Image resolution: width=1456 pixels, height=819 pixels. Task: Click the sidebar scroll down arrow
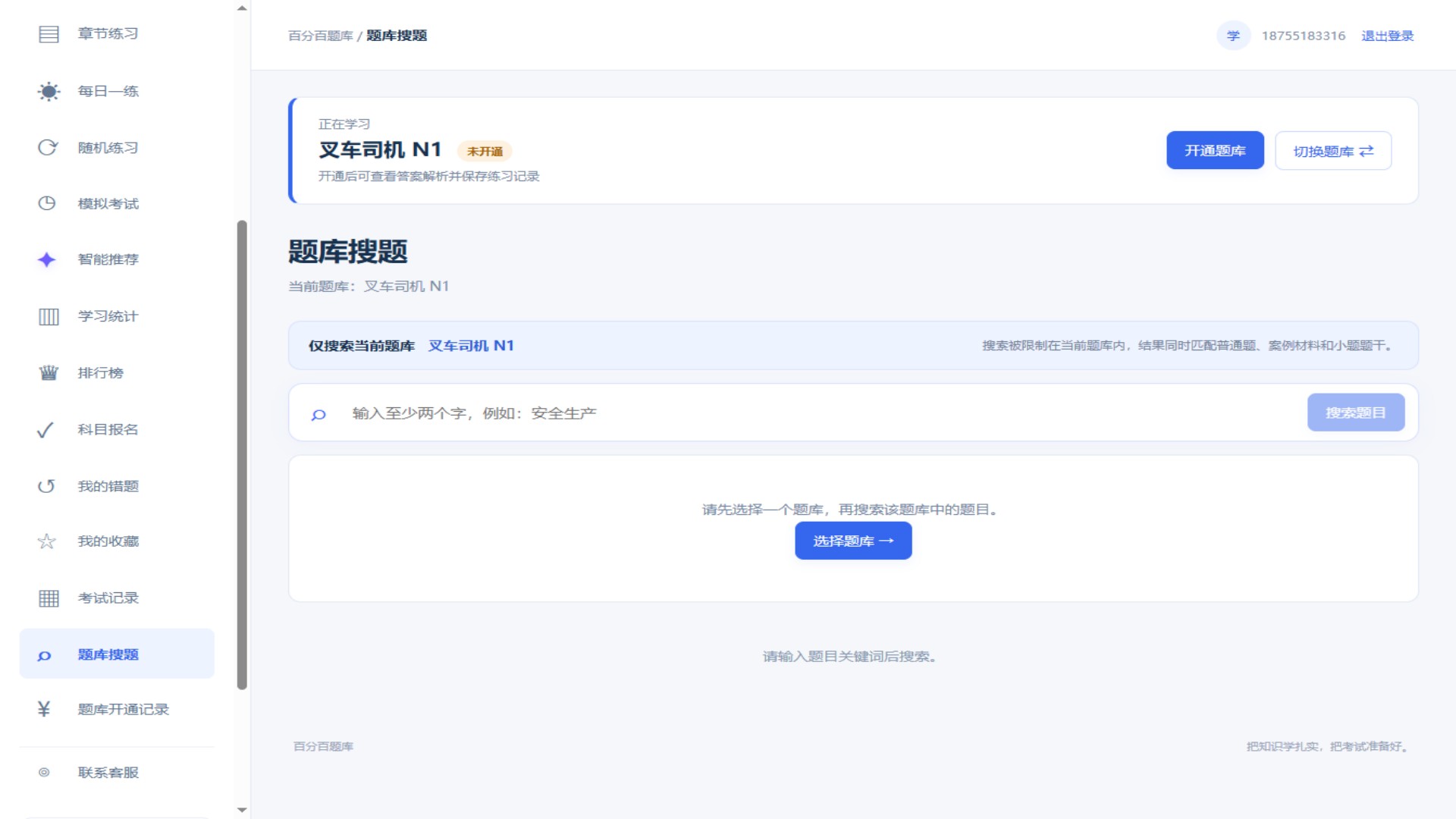coord(242,810)
